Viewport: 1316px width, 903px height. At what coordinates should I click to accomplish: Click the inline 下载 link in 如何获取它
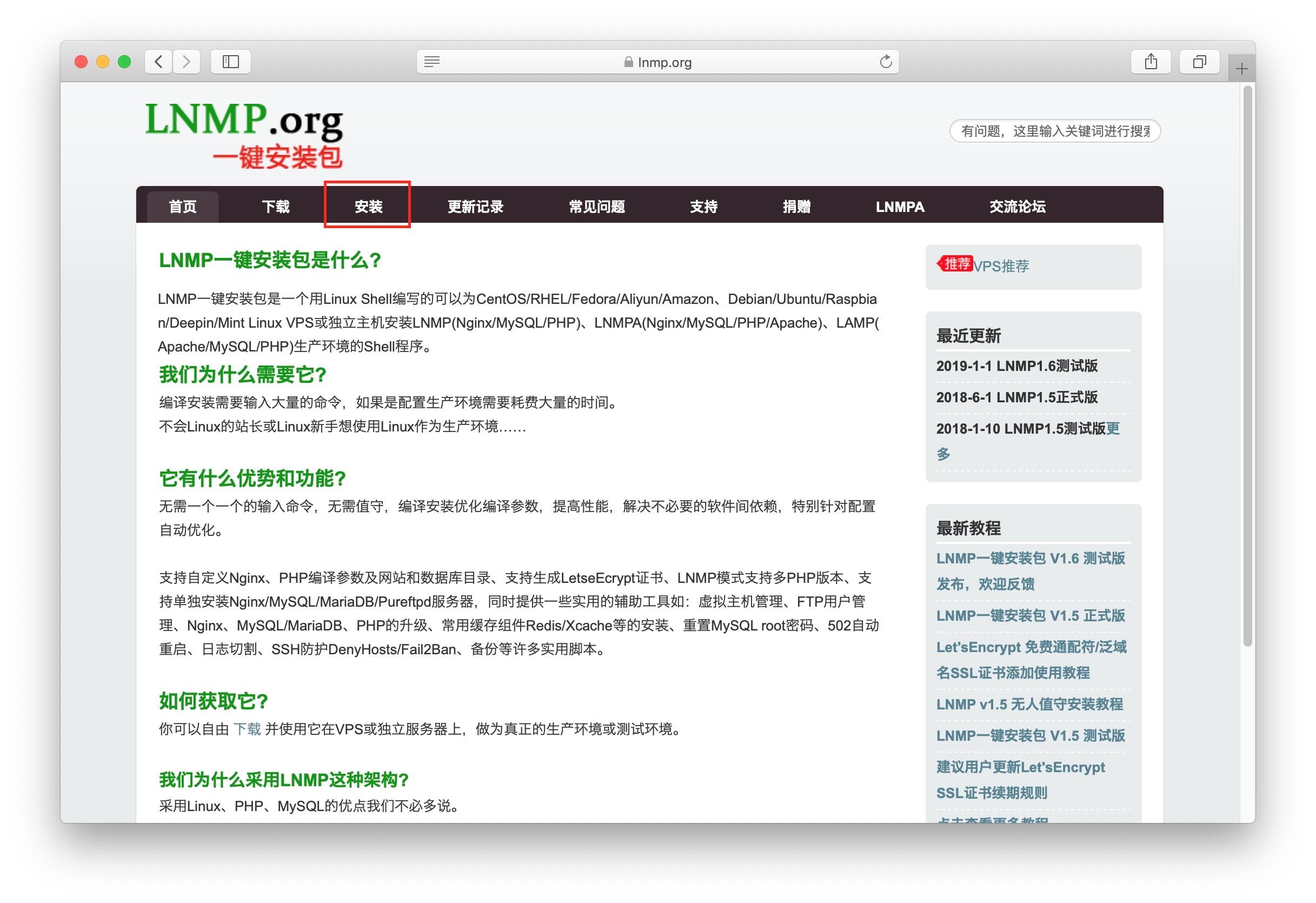tap(247, 729)
